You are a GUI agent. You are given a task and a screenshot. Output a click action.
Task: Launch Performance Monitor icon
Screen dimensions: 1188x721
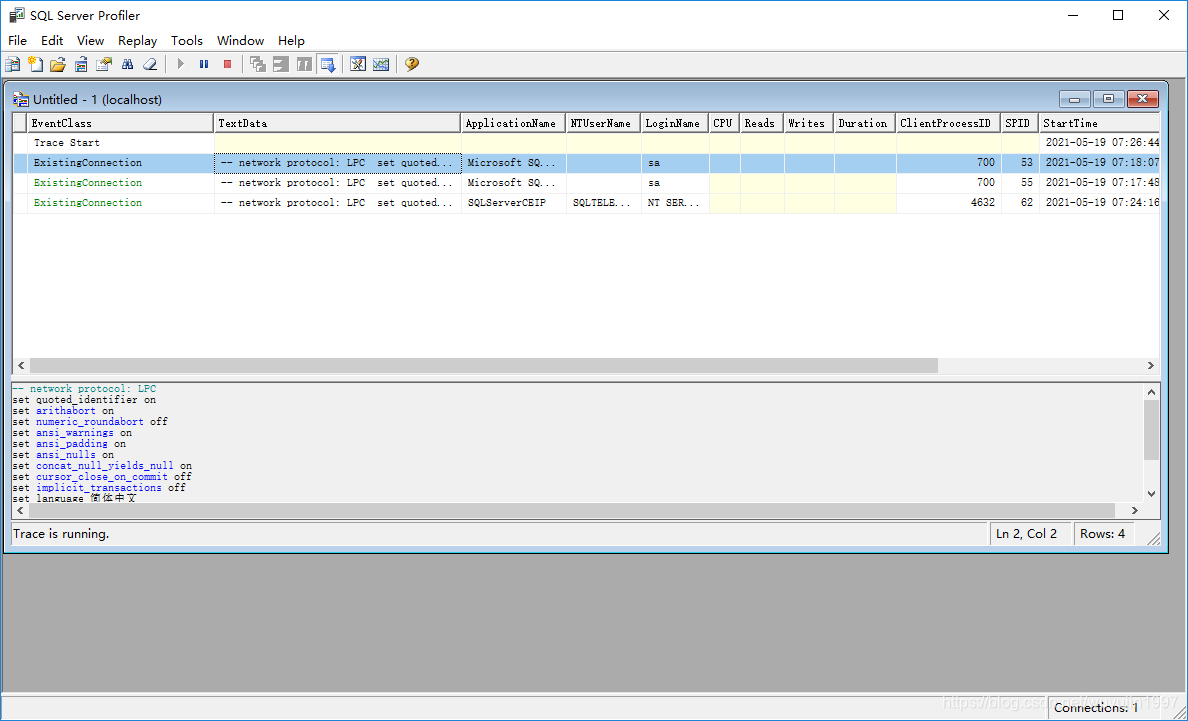tap(381, 64)
